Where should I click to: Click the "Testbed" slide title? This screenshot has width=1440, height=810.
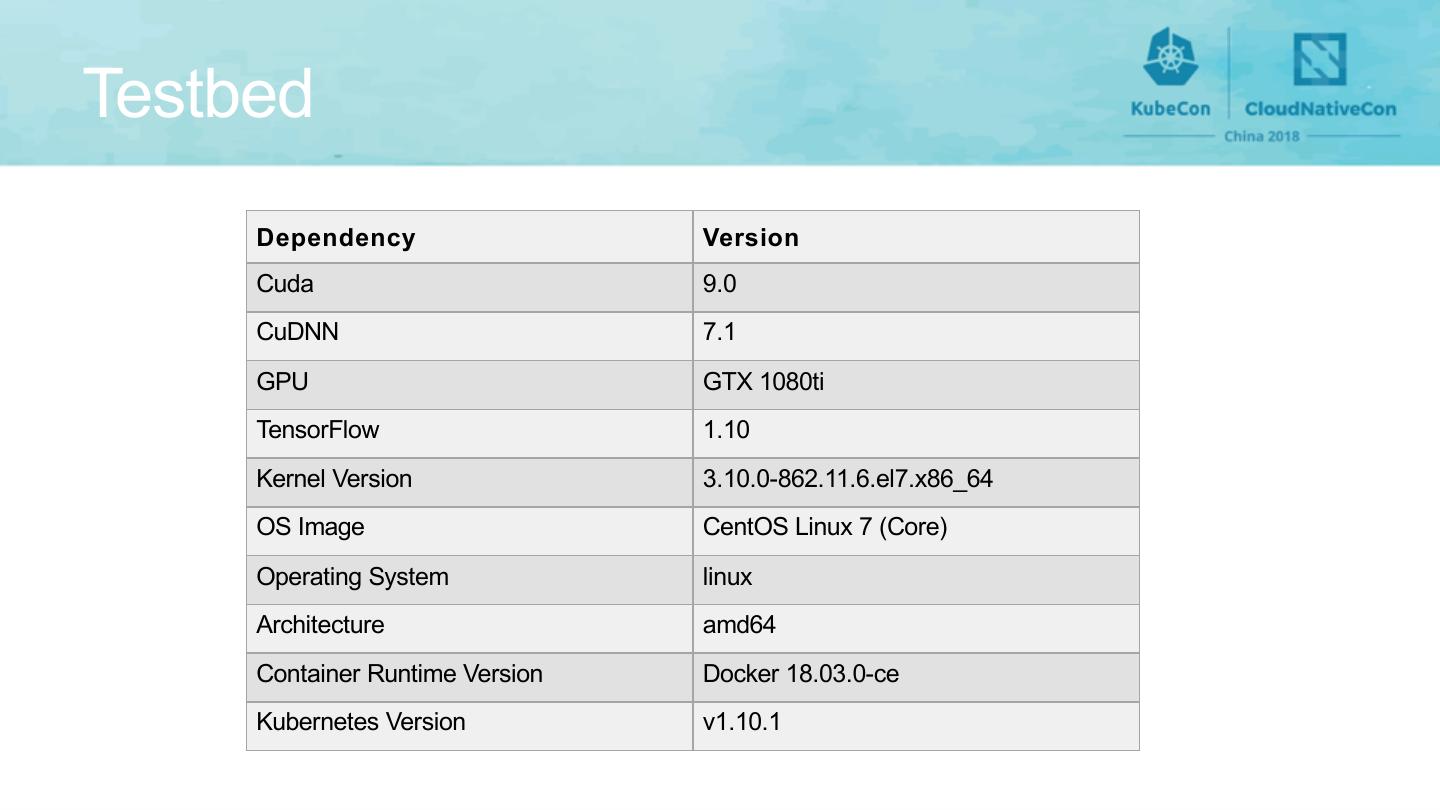198,93
